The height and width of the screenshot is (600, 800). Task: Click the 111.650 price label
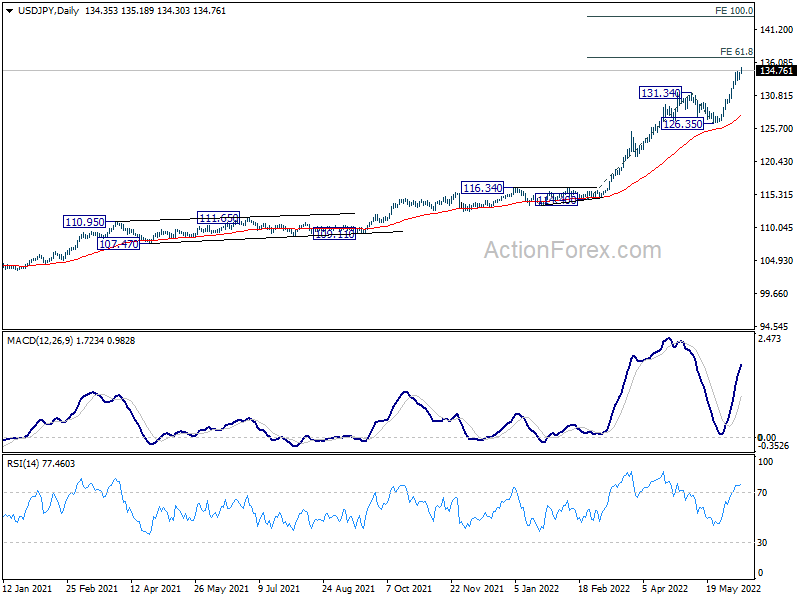click(218, 218)
